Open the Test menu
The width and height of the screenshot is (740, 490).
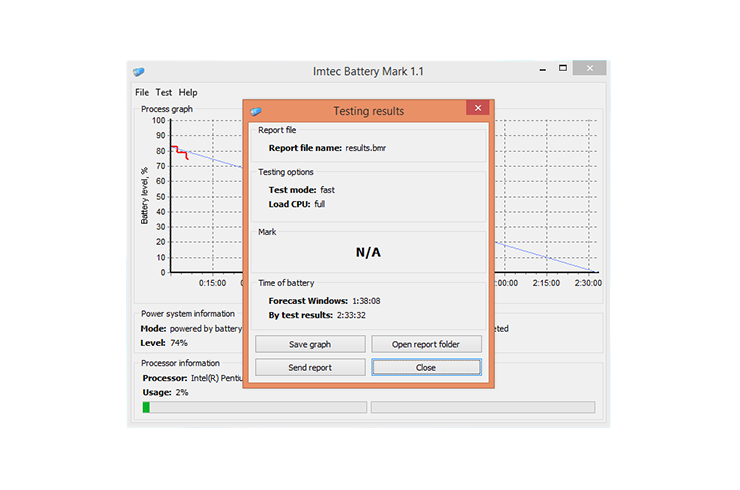[164, 93]
